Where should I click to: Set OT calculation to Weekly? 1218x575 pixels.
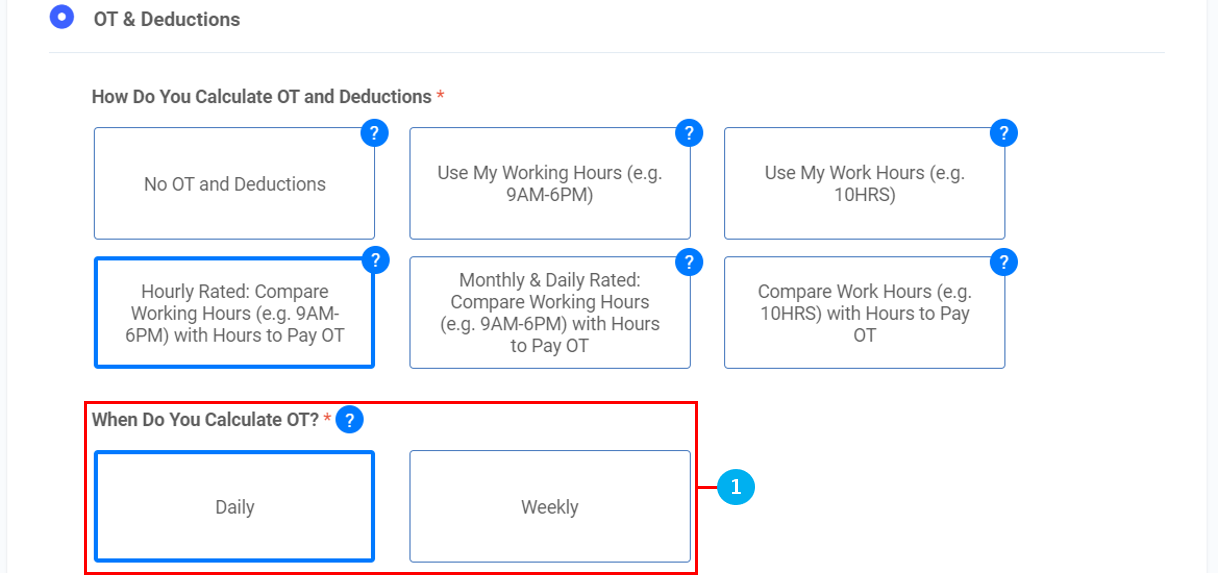pos(549,507)
